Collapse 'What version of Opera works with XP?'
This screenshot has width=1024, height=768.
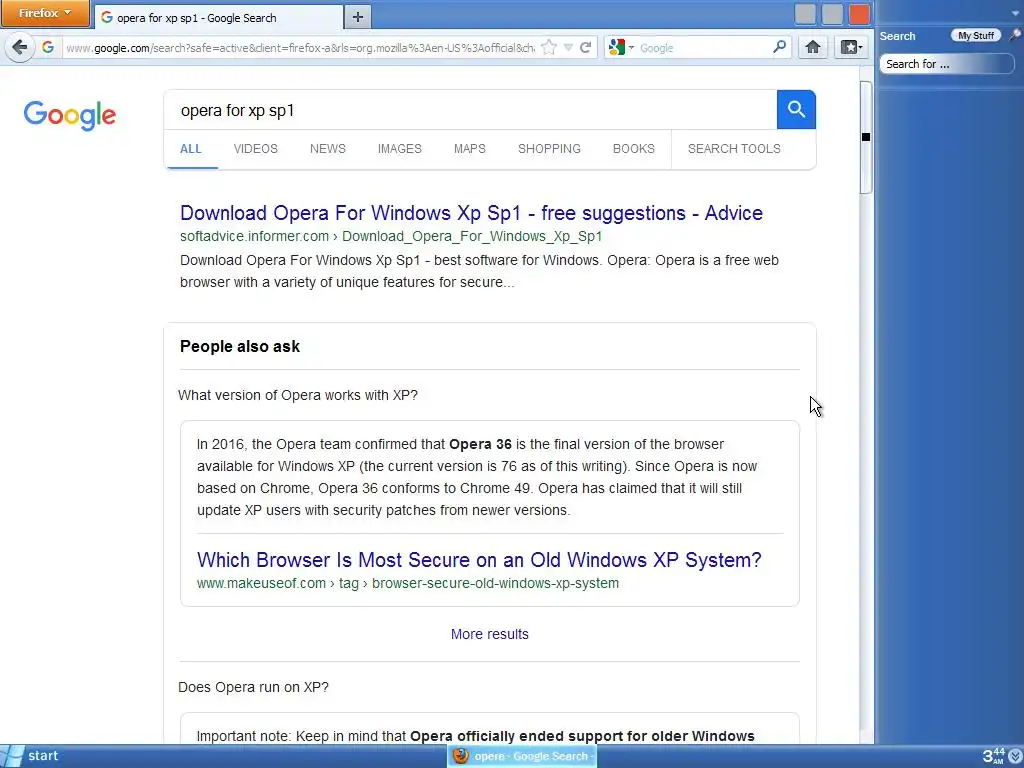tap(298, 395)
